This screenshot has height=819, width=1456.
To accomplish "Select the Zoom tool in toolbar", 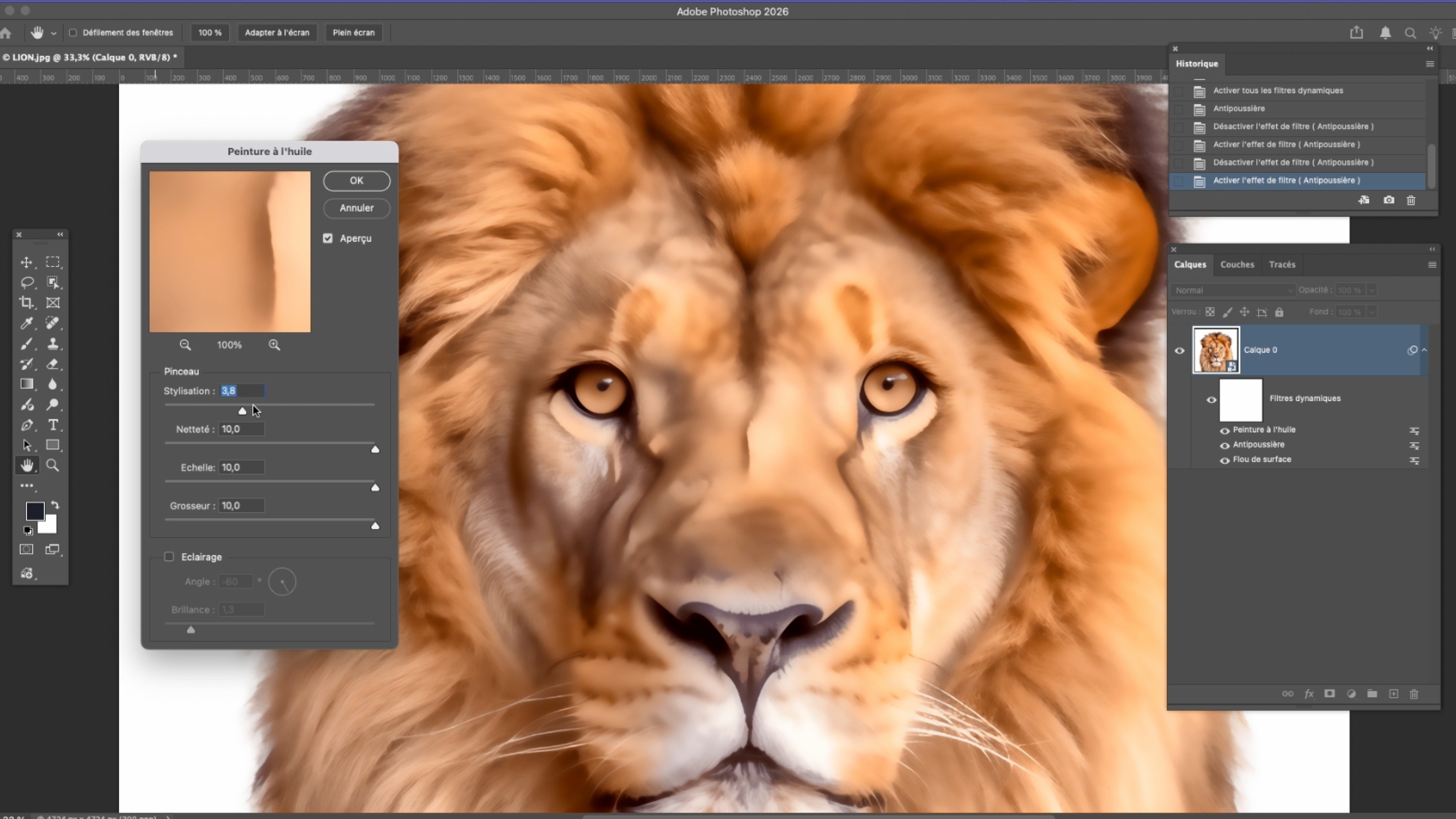I will (x=52, y=465).
